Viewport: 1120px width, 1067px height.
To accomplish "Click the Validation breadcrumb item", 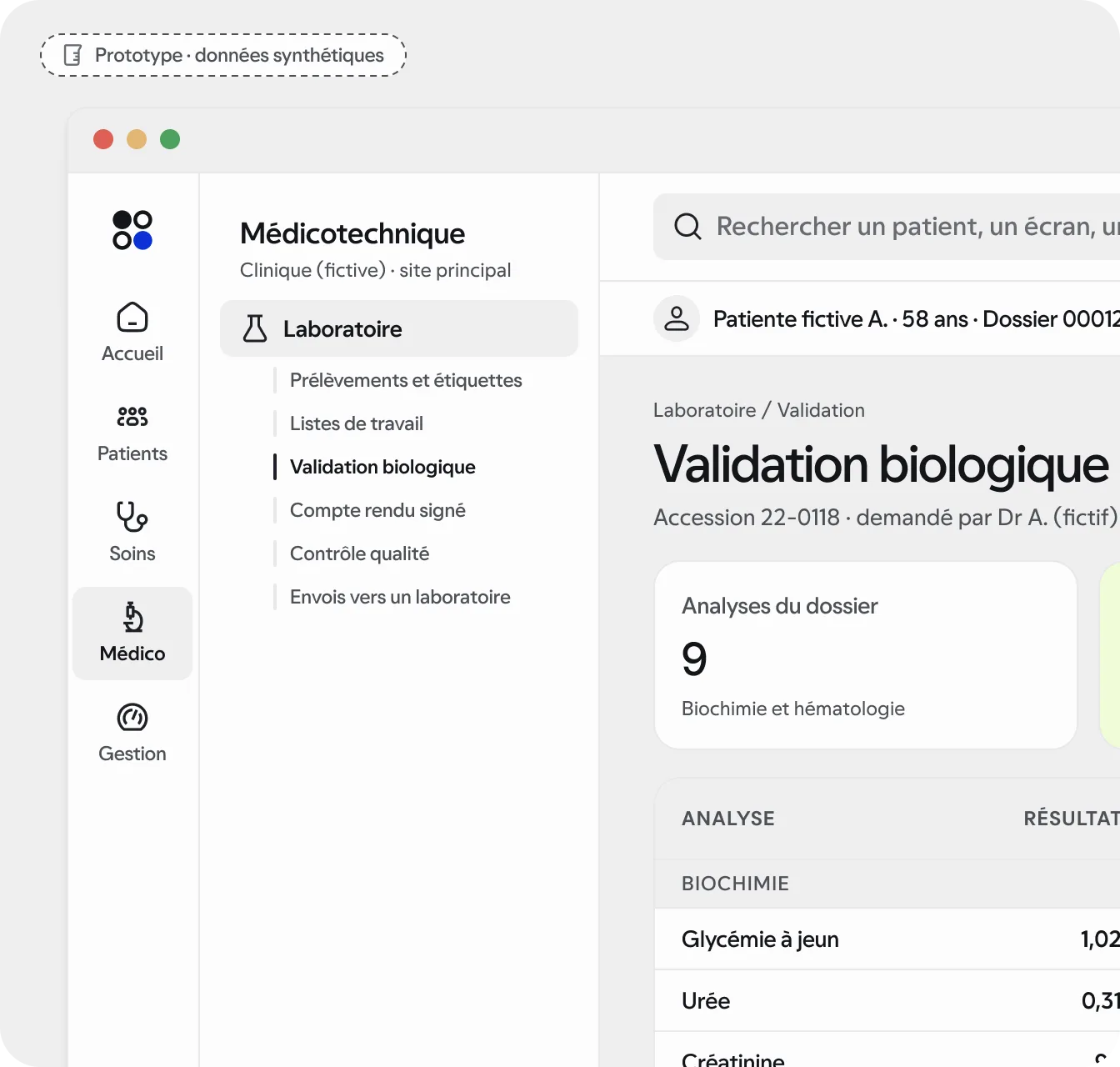I will click(821, 410).
